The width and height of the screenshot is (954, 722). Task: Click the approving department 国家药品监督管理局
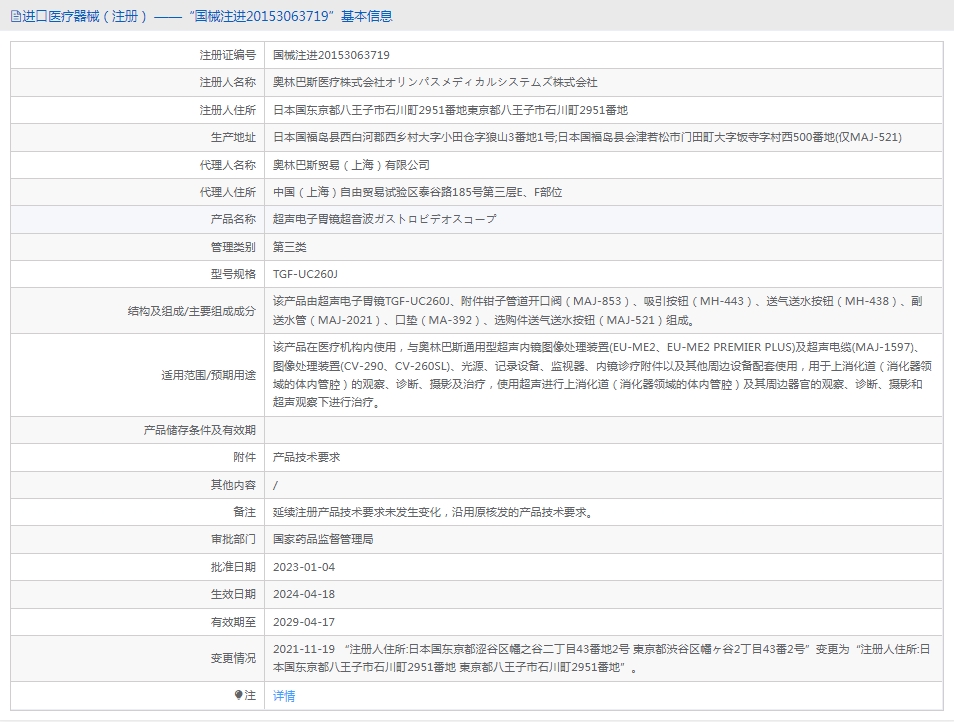click(323, 539)
